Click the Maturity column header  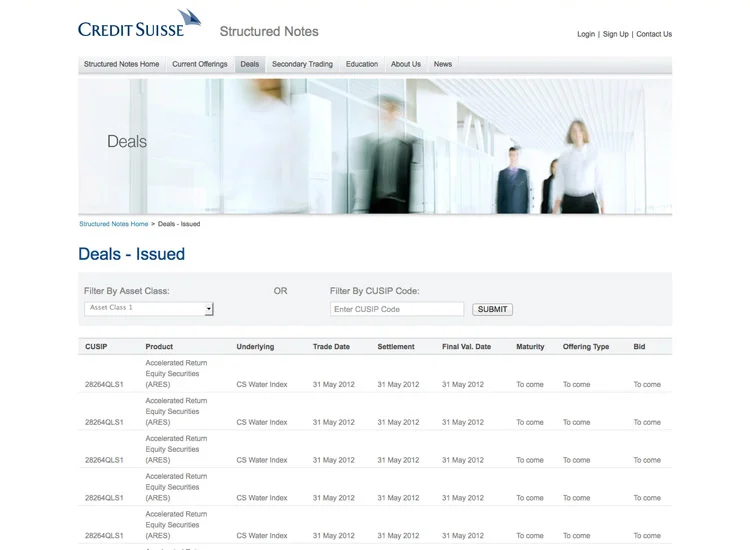(530, 347)
